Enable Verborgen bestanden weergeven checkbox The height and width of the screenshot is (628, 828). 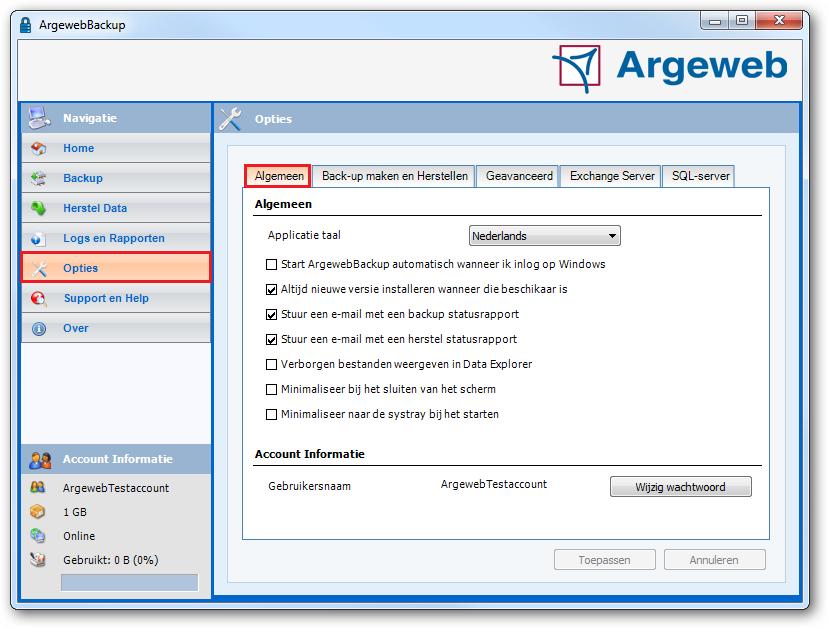[271, 364]
